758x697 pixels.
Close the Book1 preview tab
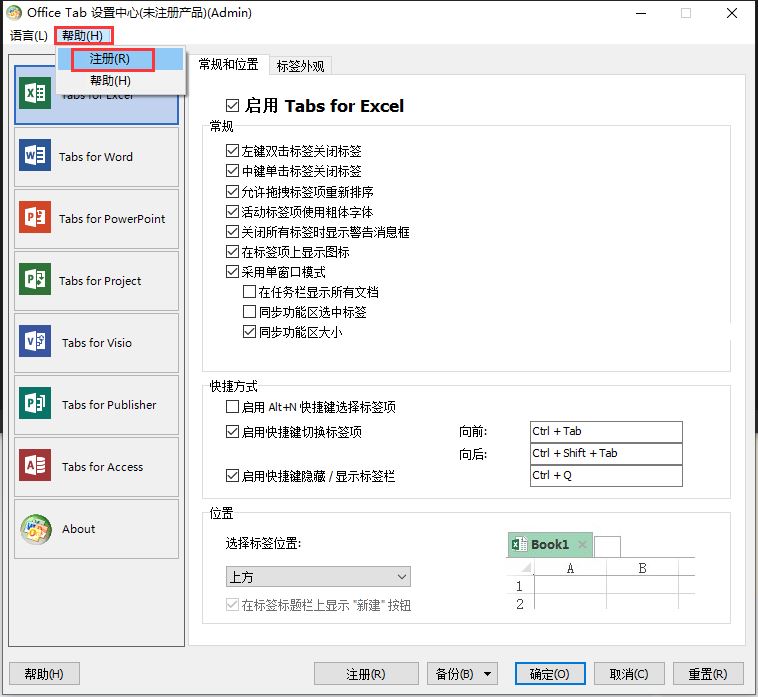[583, 545]
